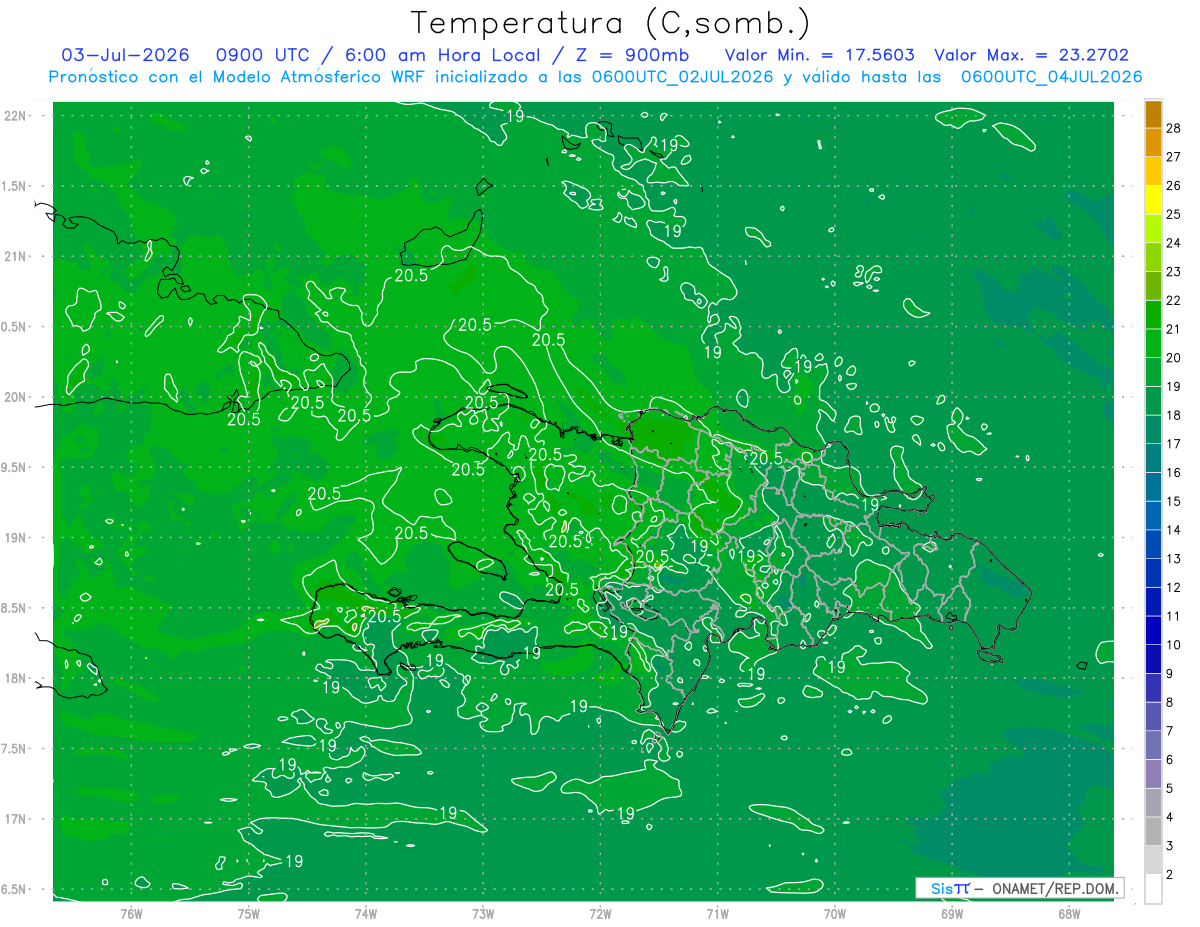Click longitude axis label "76W"
The height and width of the screenshot is (927, 1200).
pyautogui.click(x=131, y=914)
